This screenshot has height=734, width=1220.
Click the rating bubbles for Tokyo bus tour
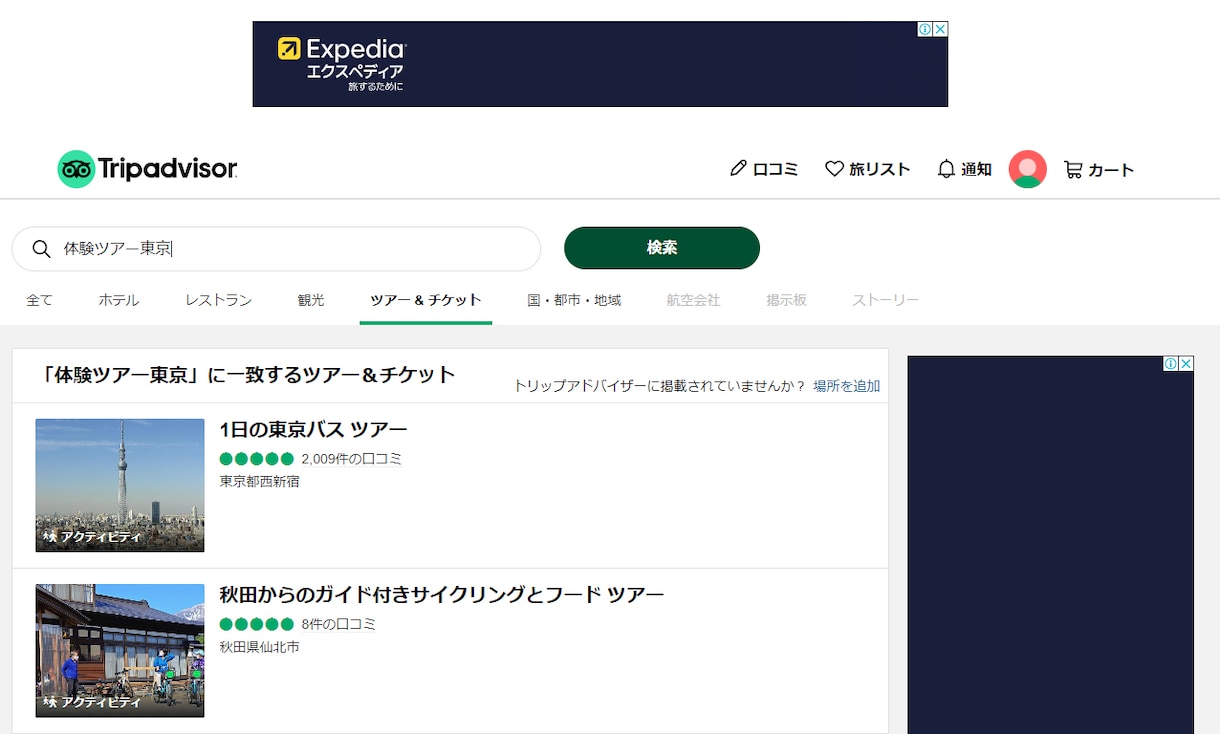pos(257,459)
